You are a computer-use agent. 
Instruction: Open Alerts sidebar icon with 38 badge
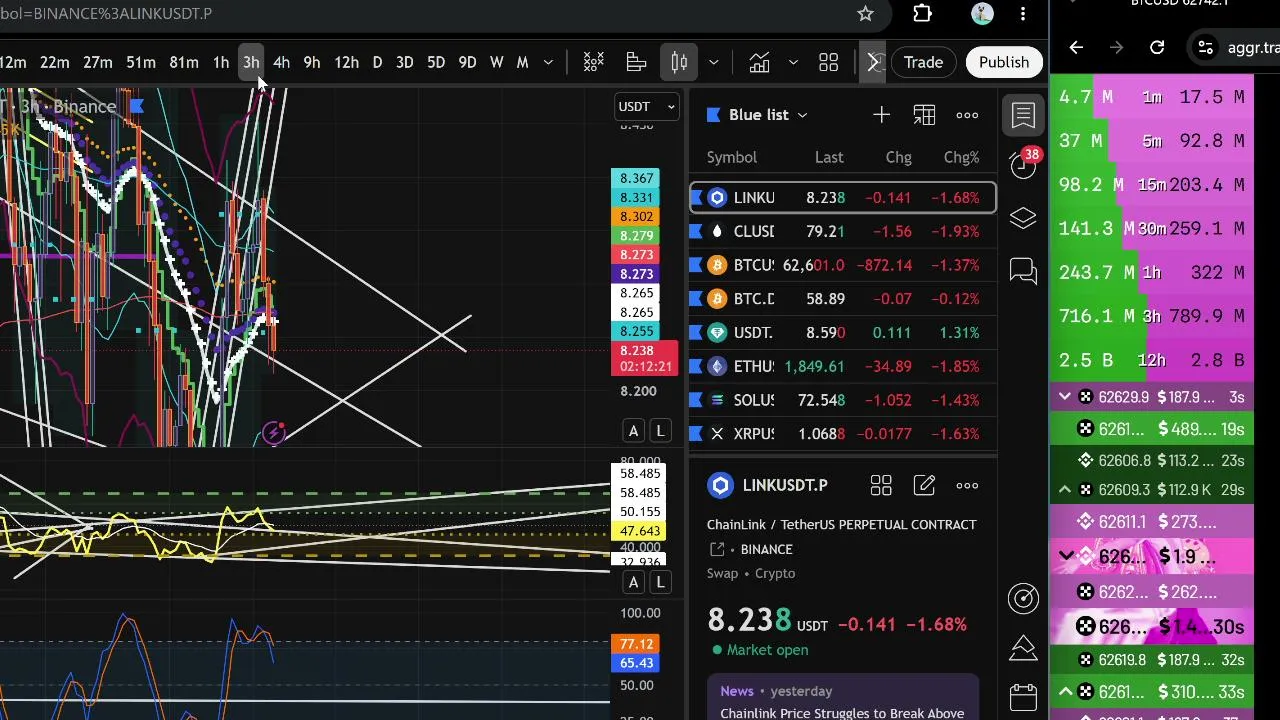pyautogui.click(x=1023, y=166)
